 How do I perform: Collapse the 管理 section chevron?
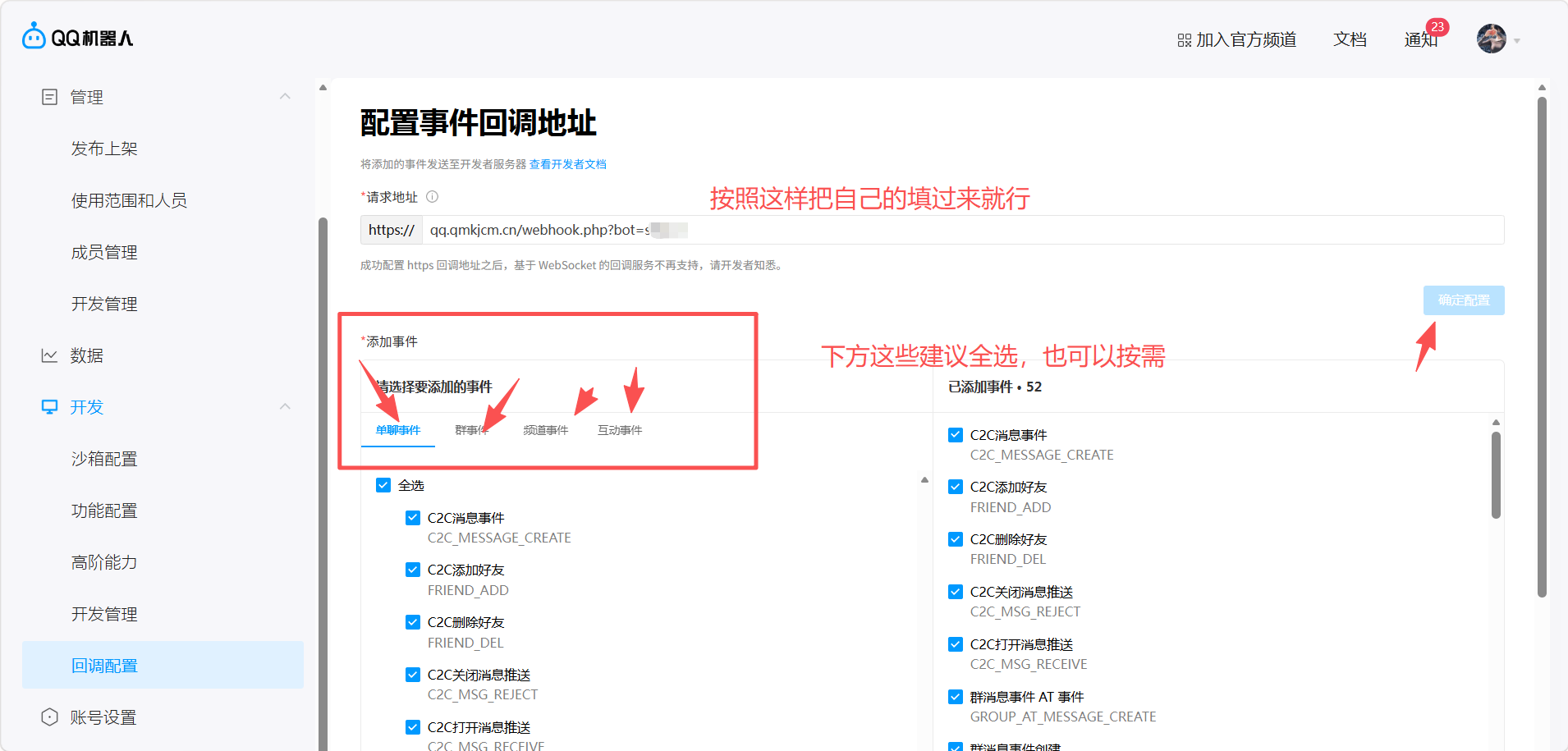tap(285, 96)
